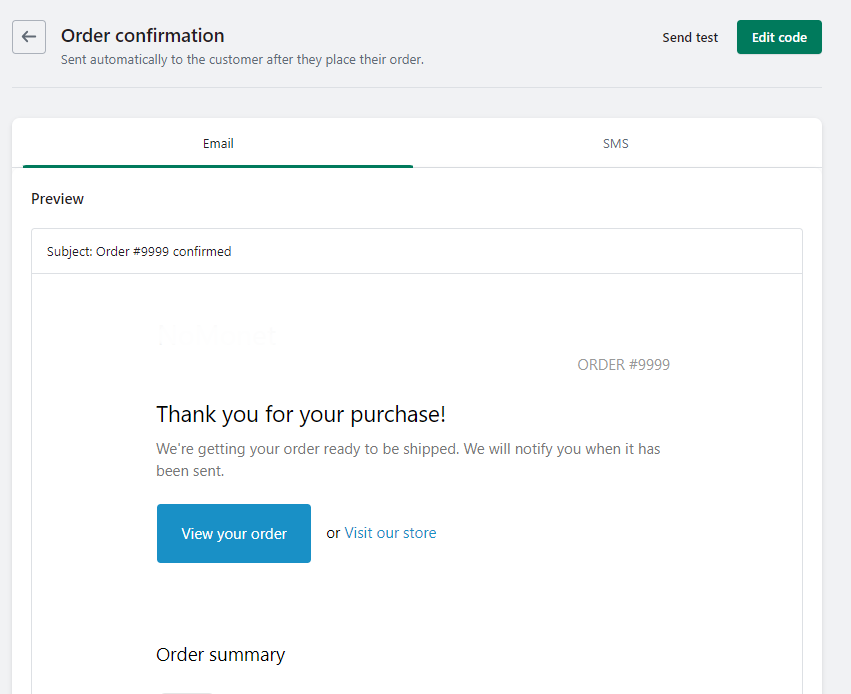
Task: Click the ORDER #9999 label
Action: (623, 365)
